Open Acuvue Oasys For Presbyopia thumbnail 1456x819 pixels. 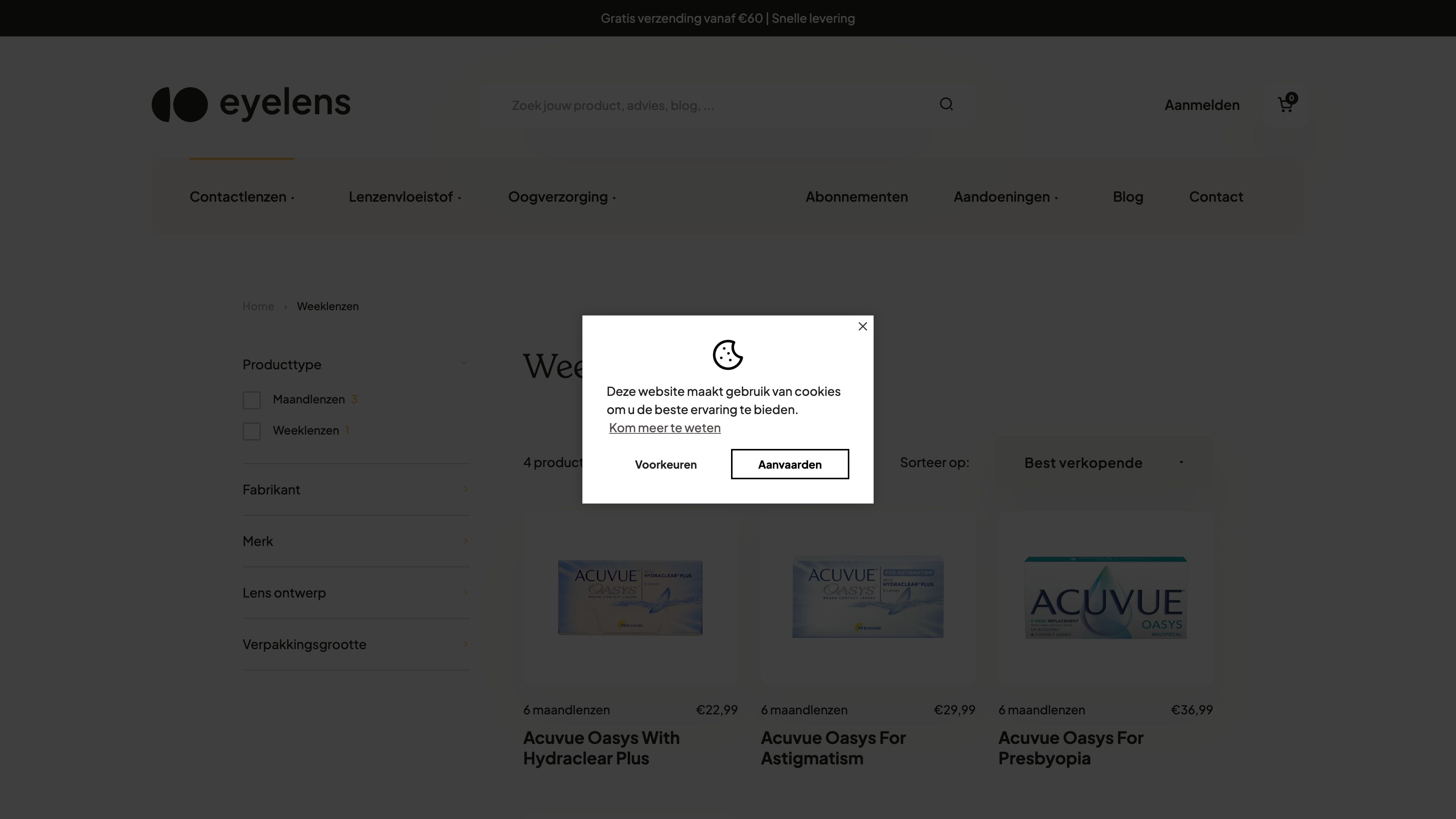click(1105, 598)
